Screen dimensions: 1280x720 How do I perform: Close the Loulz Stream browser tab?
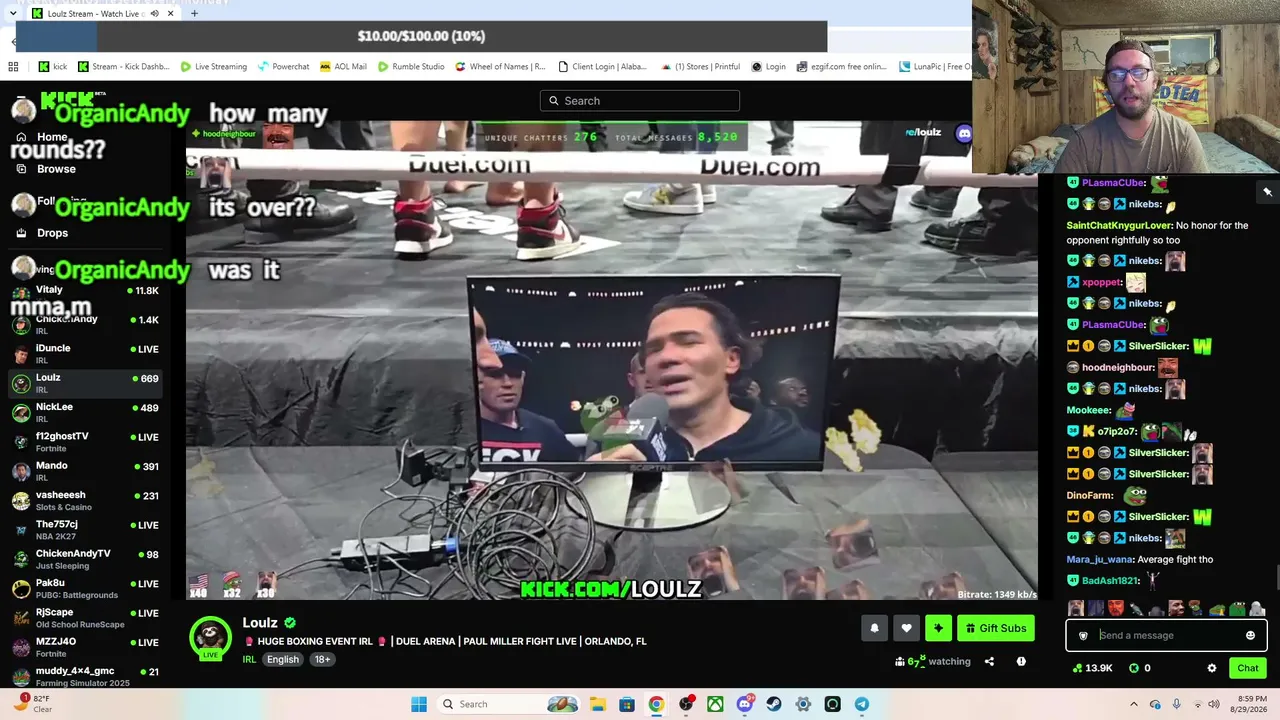click(170, 14)
